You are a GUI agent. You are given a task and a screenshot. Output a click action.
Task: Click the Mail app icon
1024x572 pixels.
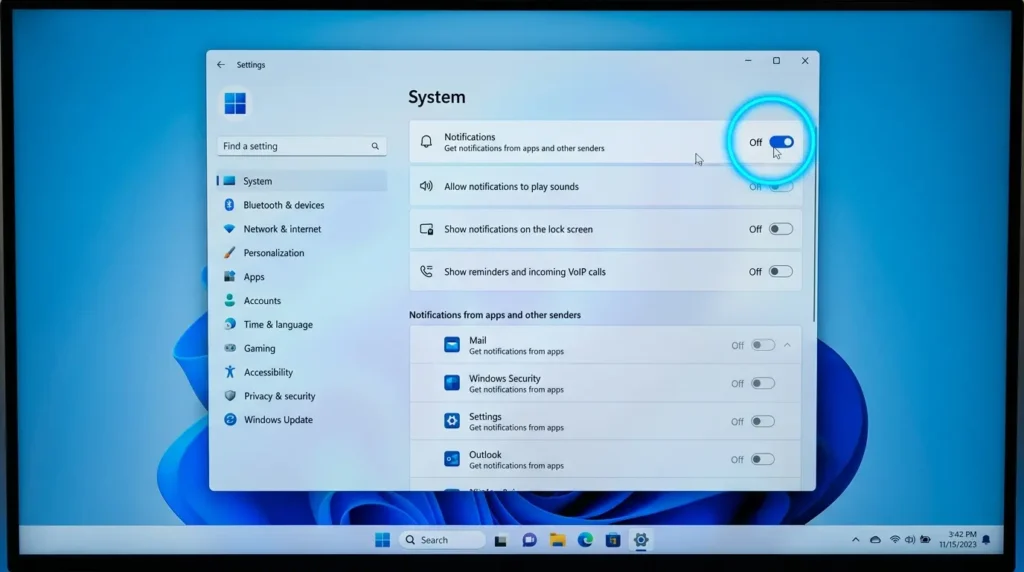(452, 345)
